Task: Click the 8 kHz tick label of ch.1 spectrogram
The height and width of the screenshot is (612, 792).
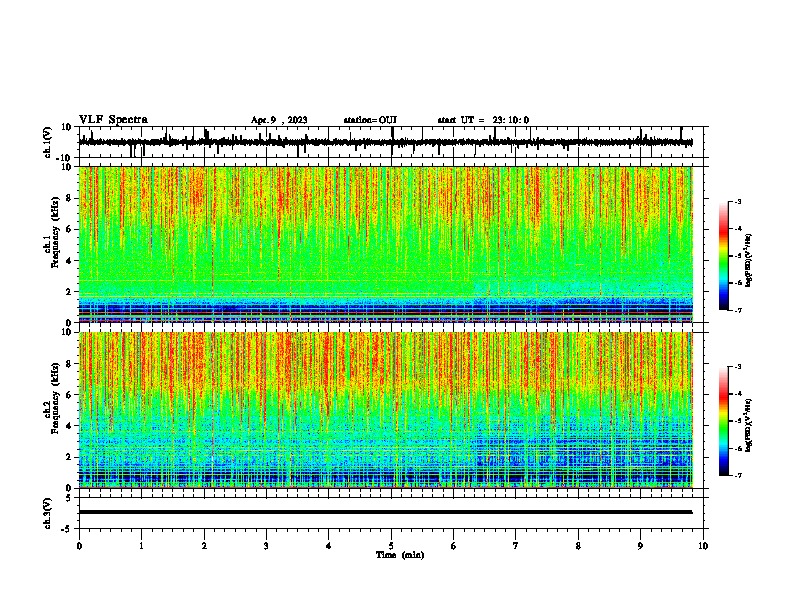Action: coord(69,198)
